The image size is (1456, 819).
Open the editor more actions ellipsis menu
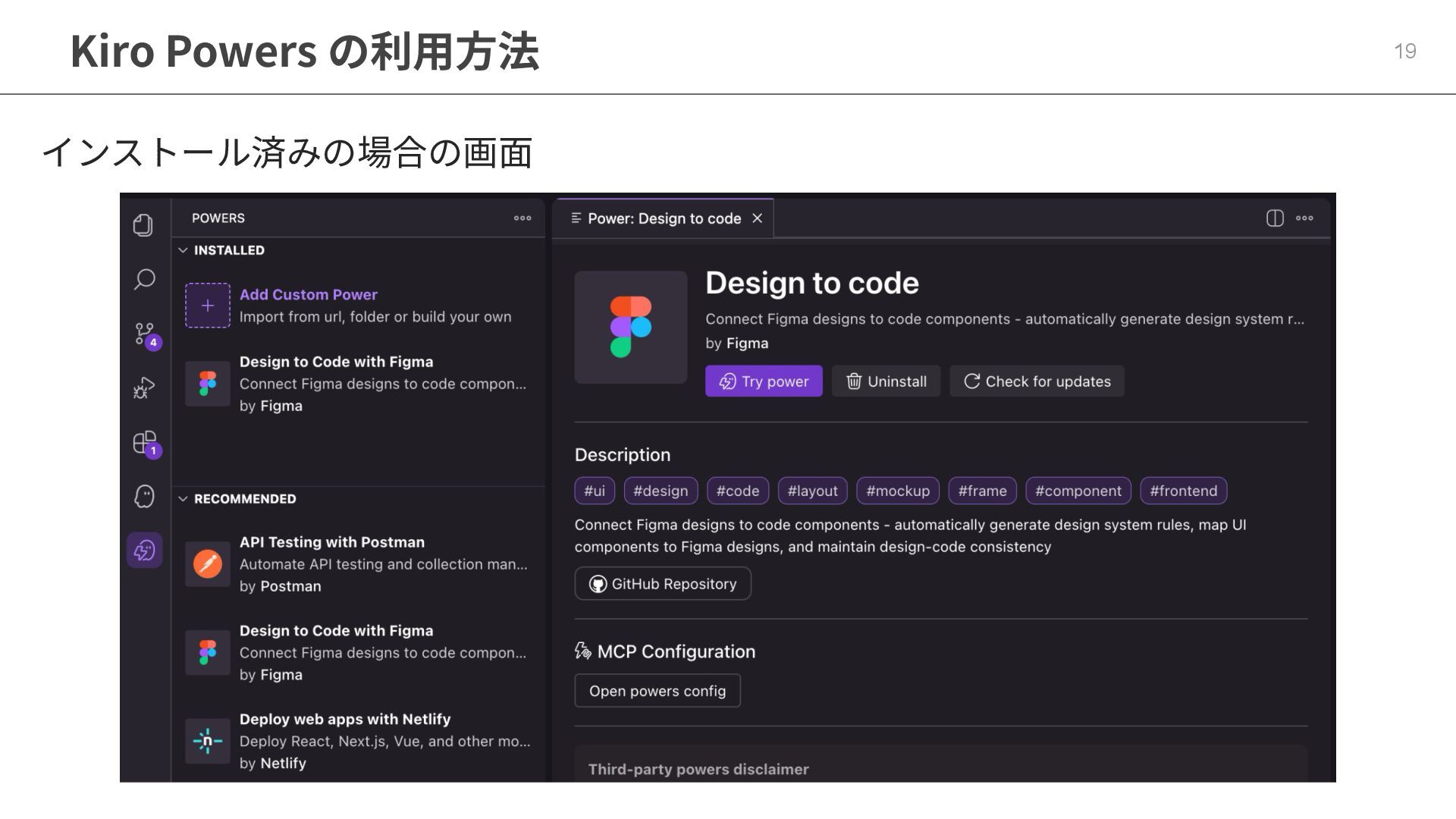point(1304,218)
